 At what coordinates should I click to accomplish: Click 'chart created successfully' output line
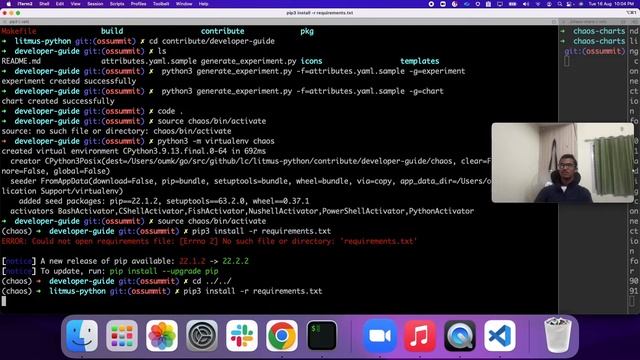pyautogui.click(x=58, y=101)
